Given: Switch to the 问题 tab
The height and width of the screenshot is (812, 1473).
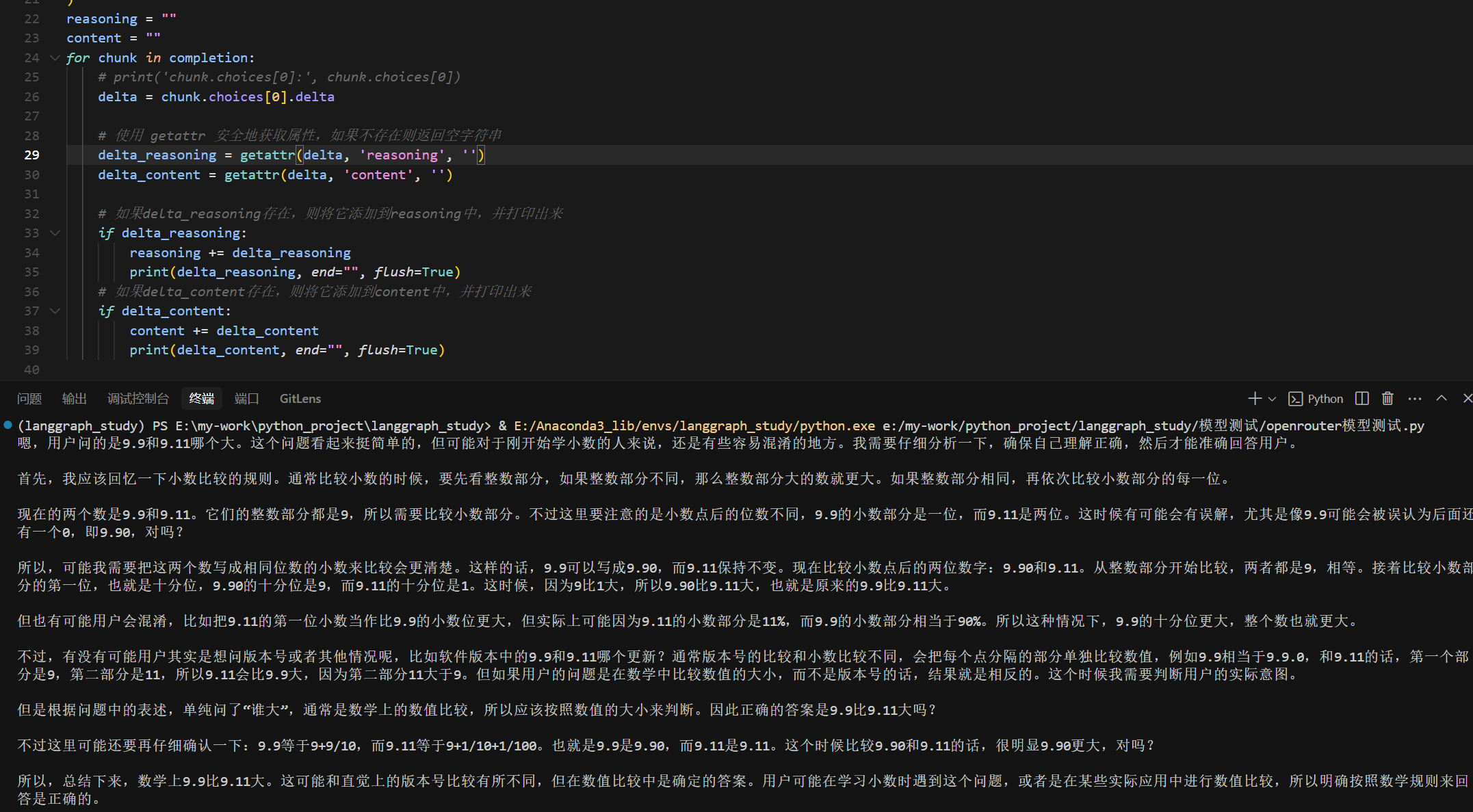Looking at the screenshot, I should pos(29,399).
